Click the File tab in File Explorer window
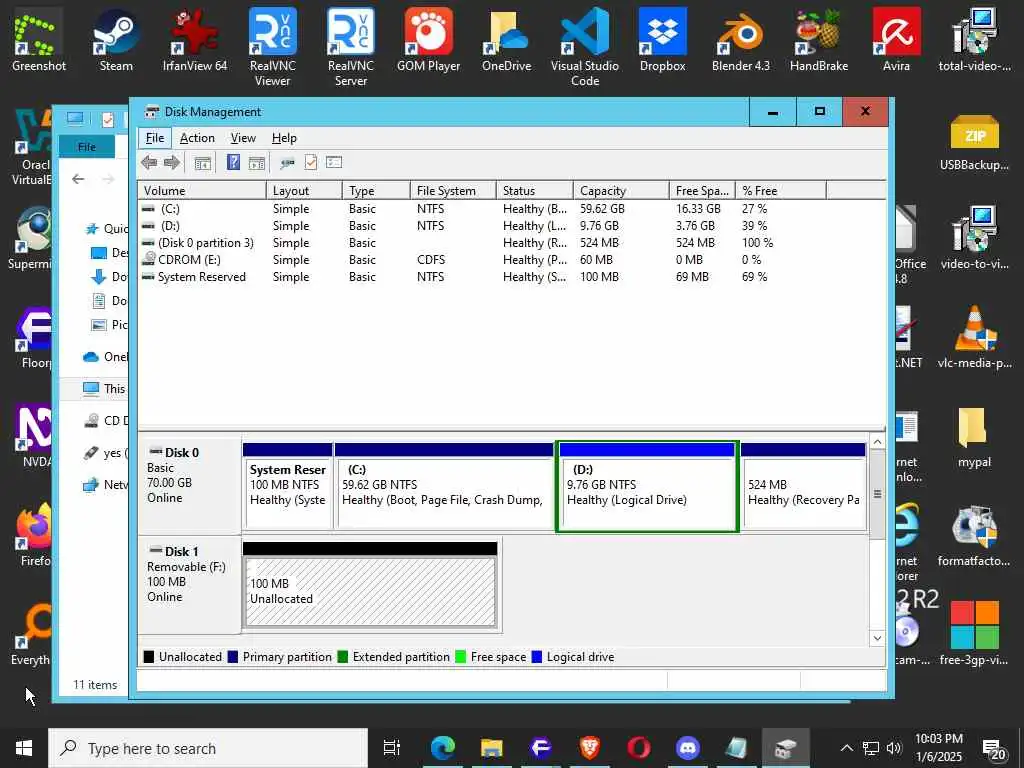Screen dimensions: 1024x768 tap(87, 147)
